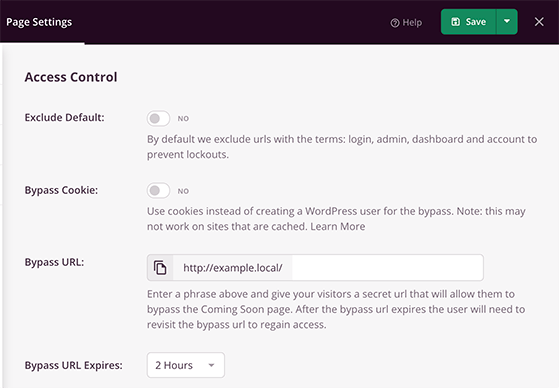Click the http://example.local/ URL prefix
Image resolution: width=559 pixels, height=388 pixels.
[x=233, y=268]
